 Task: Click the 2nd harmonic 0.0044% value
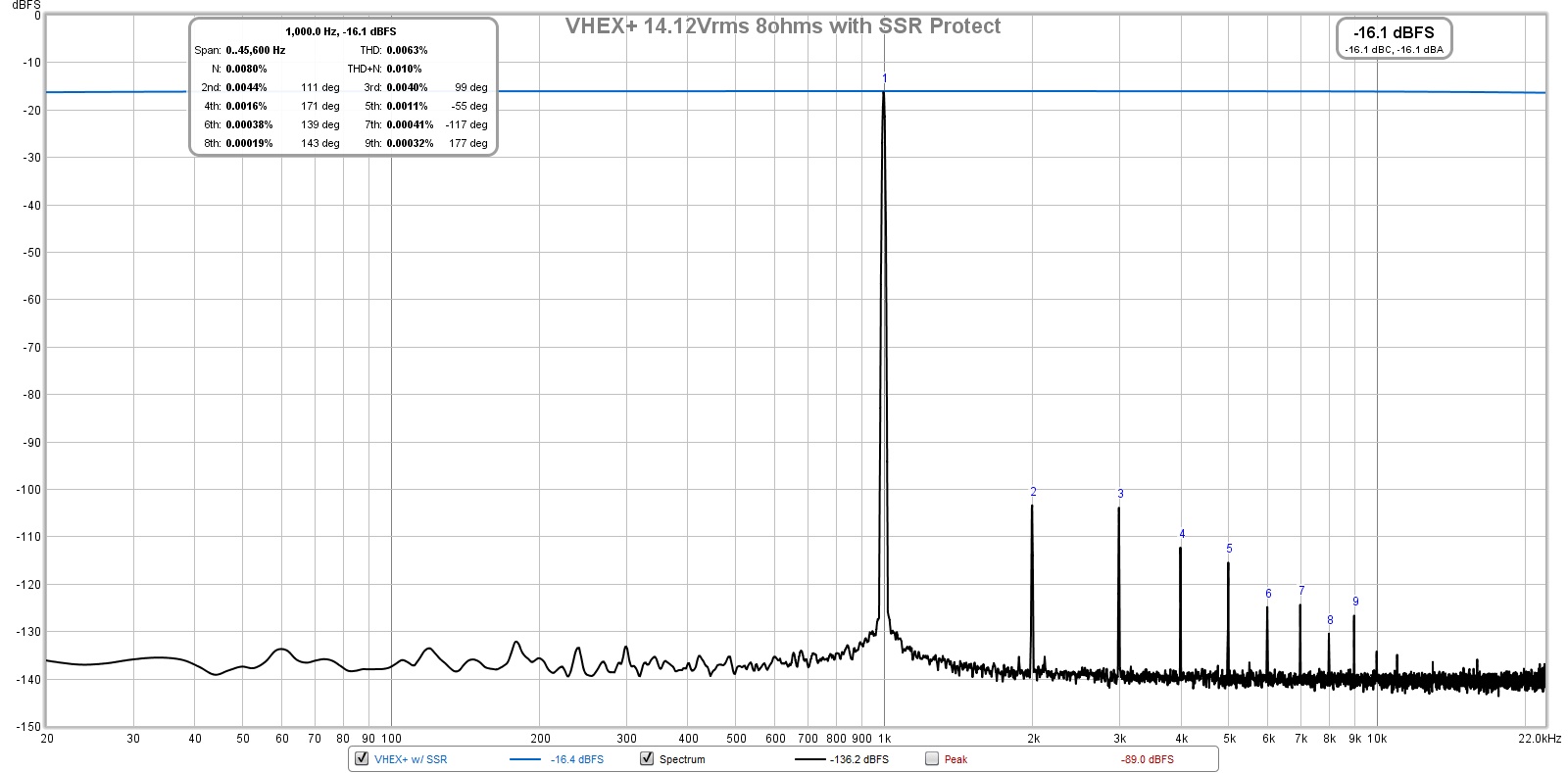(x=246, y=87)
